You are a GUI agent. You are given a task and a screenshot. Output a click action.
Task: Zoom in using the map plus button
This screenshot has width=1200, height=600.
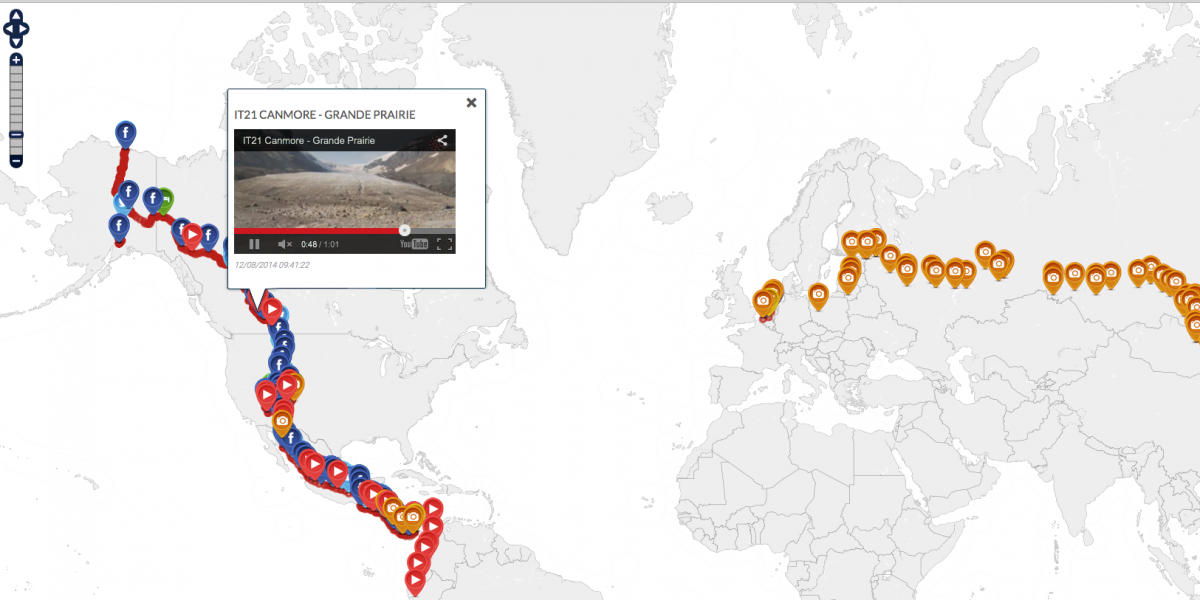[16, 60]
